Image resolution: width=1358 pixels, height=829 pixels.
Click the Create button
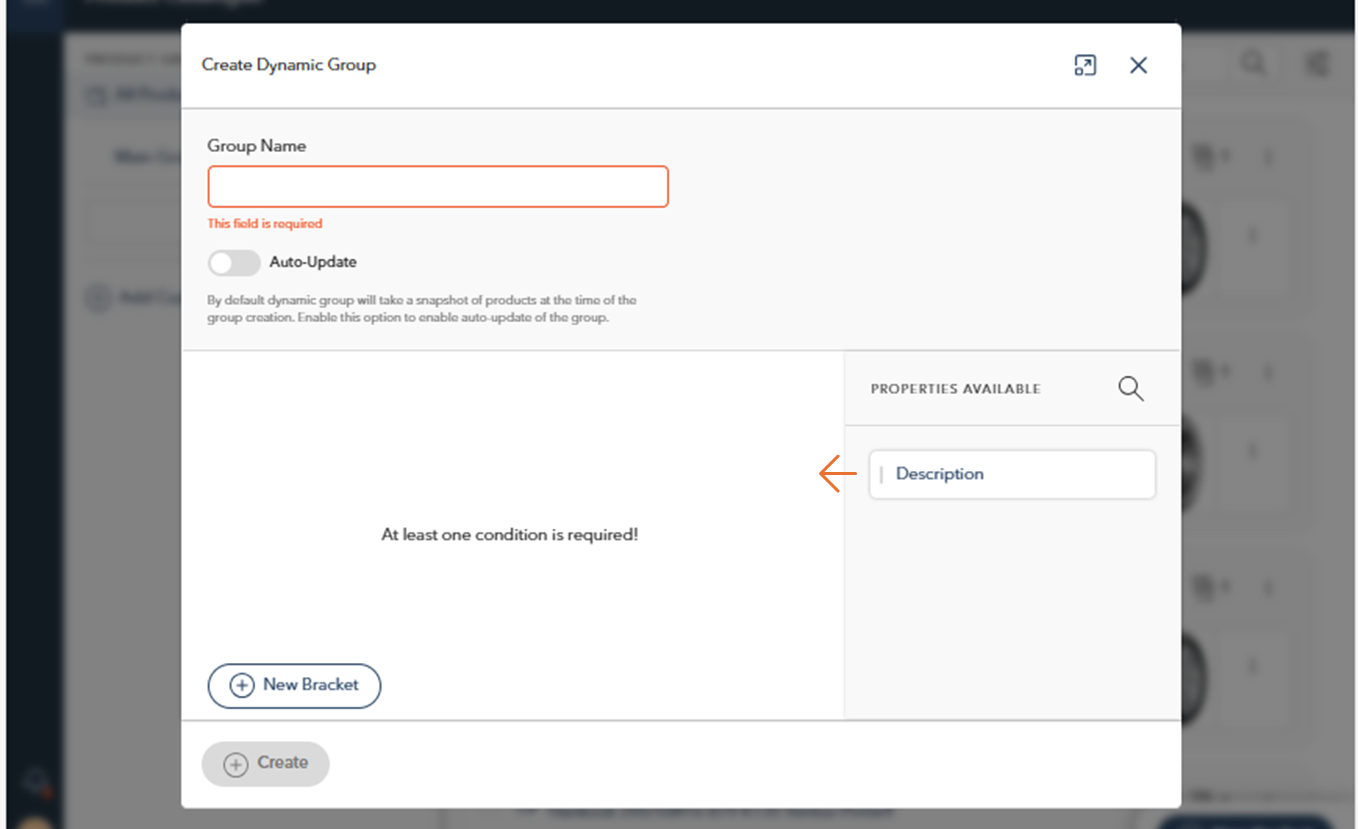tap(265, 763)
